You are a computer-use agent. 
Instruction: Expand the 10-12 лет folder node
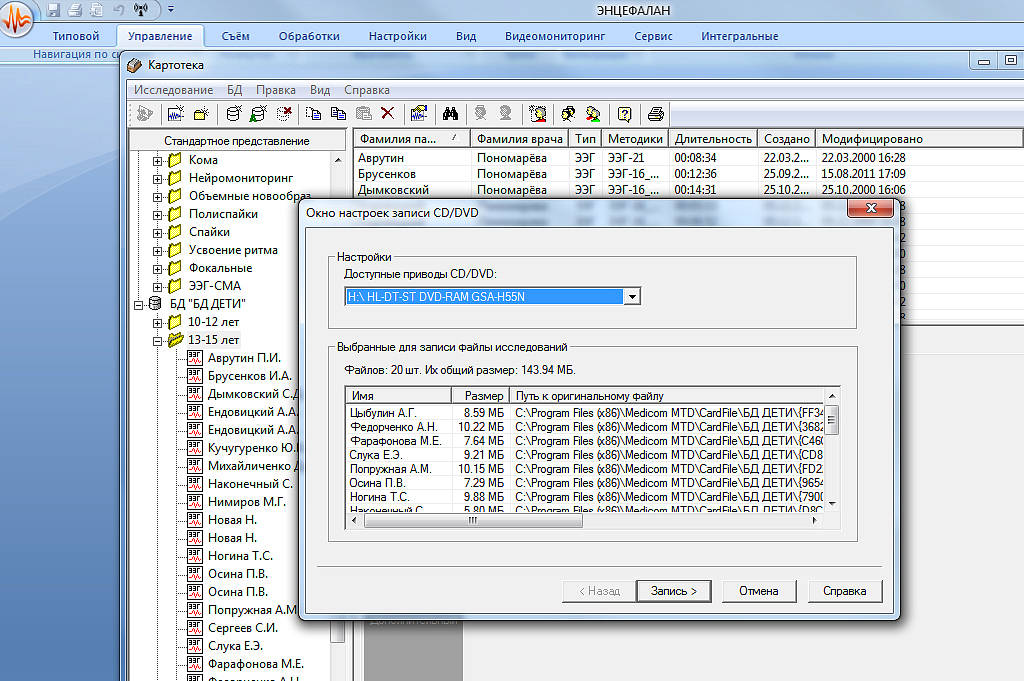point(157,323)
